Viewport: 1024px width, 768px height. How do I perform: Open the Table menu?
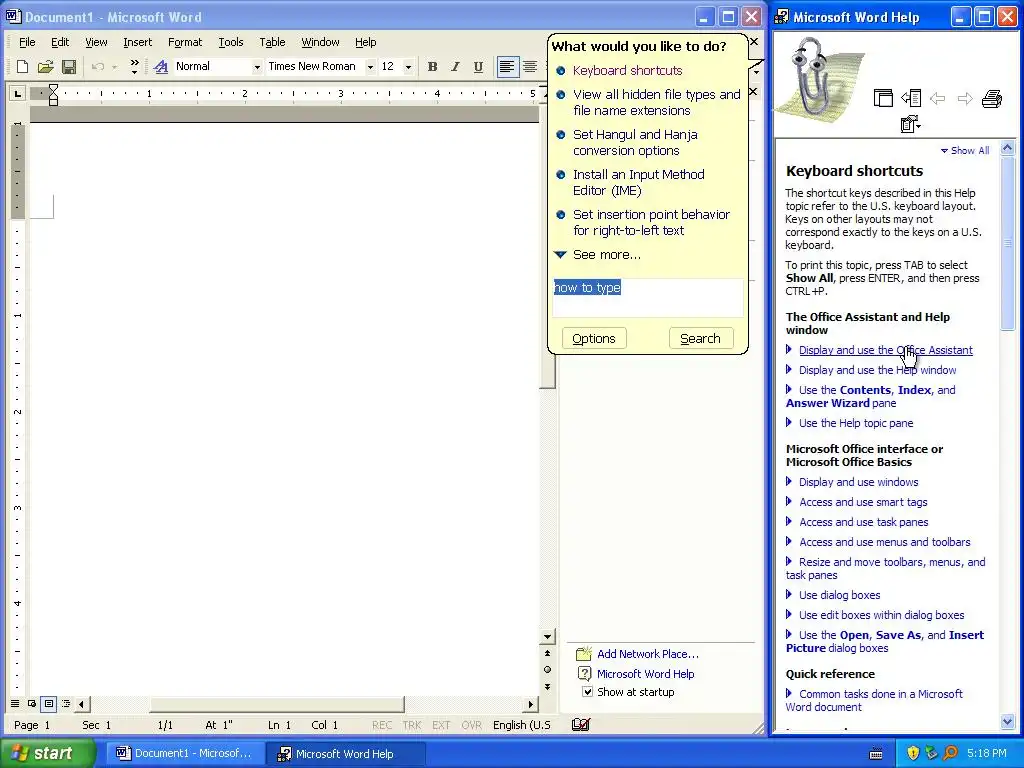[272, 42]
